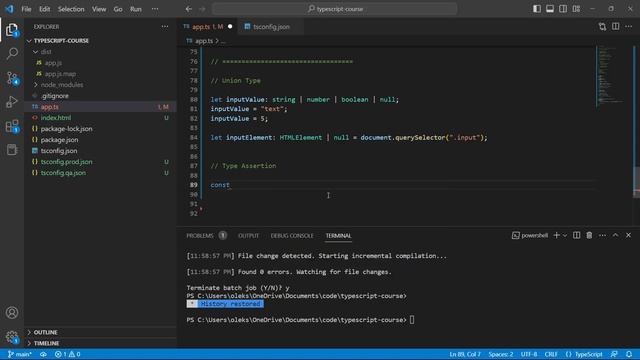This screenshot has width=640, height=360.
Task: Toggle the secondary side bar layout icon
Action: pos(563,9)
